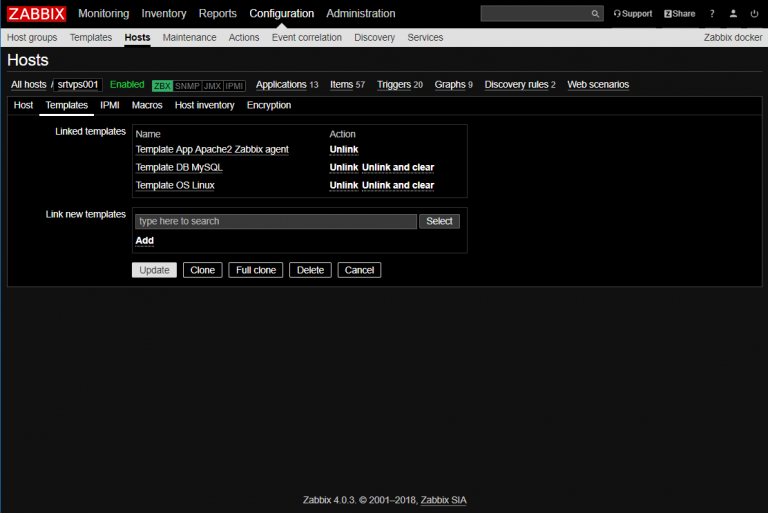Click the Zabbix docker server name

[x=733, y=38]
